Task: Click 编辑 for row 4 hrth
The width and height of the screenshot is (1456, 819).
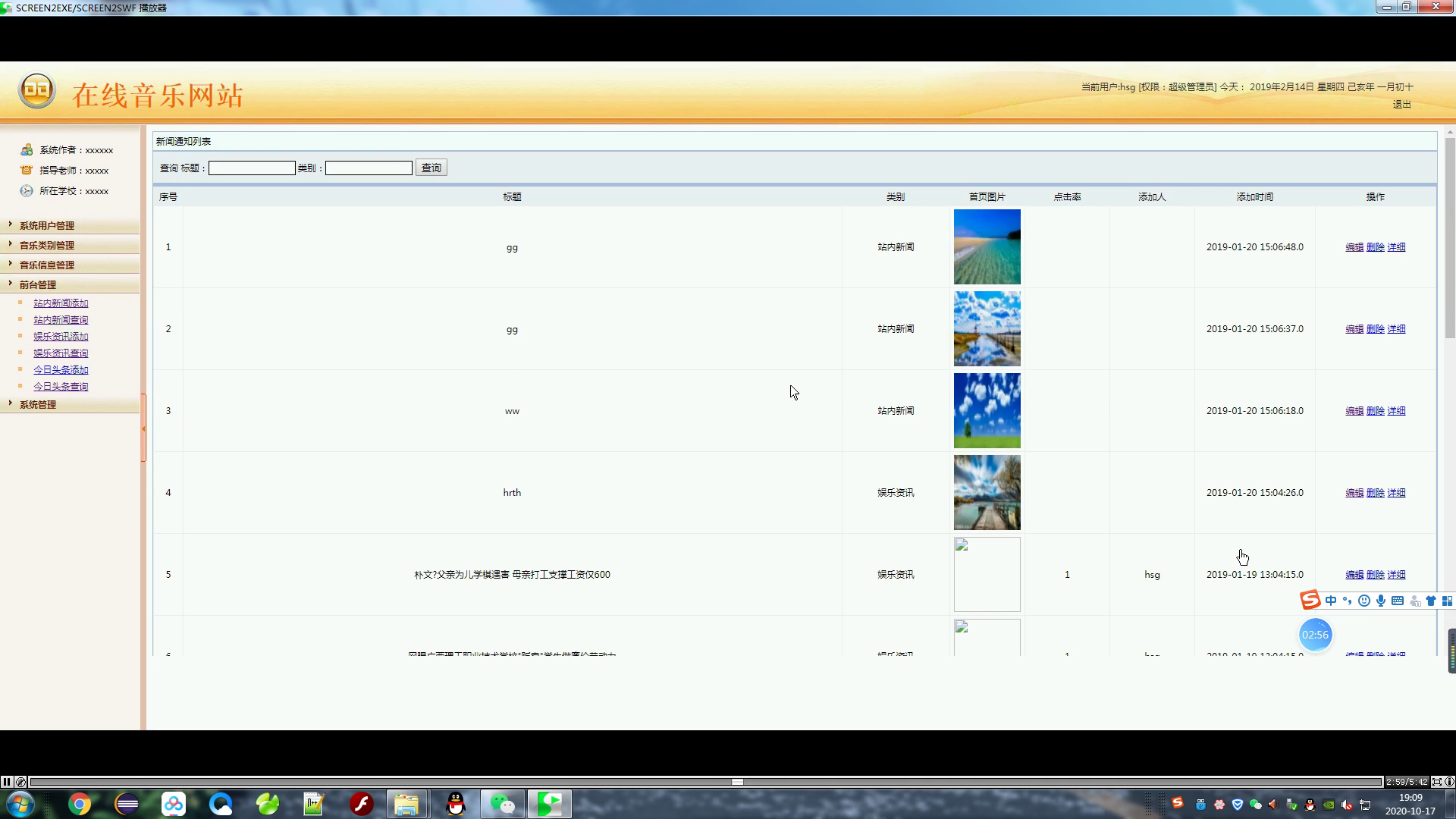Action: [x=1354, y=493]
